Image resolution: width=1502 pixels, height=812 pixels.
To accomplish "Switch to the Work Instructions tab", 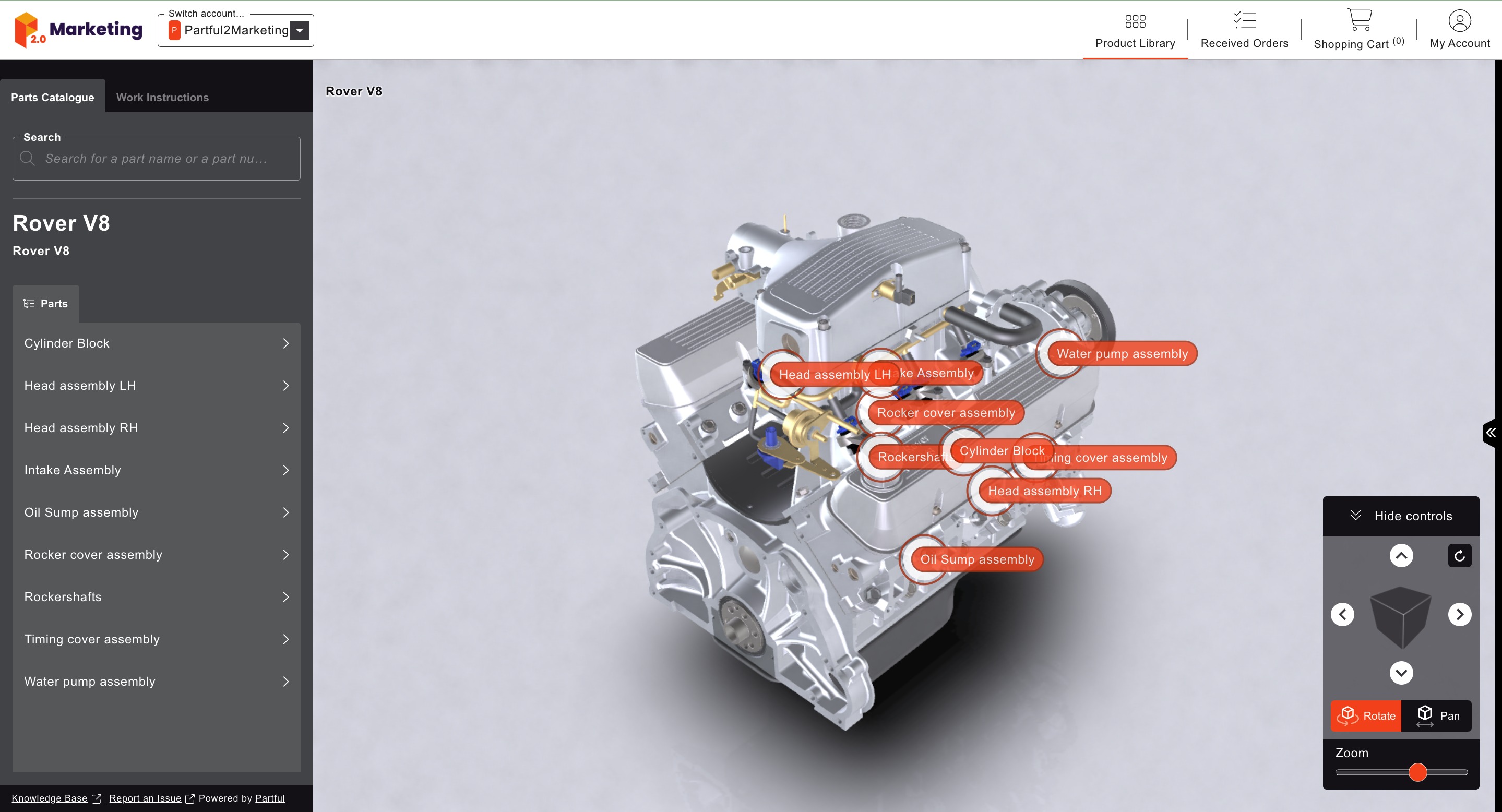I will (x=162, y=97).
